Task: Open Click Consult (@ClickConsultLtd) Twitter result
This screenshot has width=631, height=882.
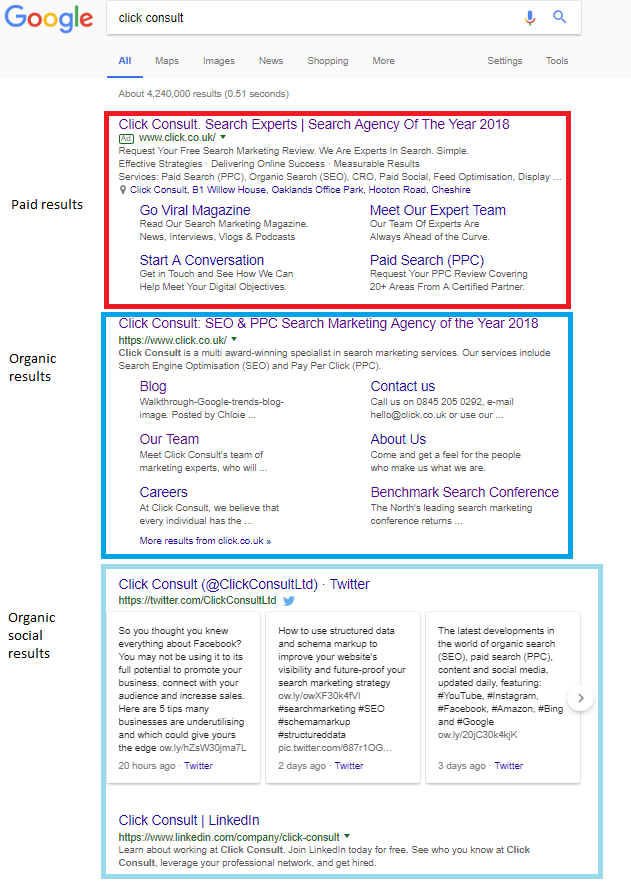Action: click(244, 584)
